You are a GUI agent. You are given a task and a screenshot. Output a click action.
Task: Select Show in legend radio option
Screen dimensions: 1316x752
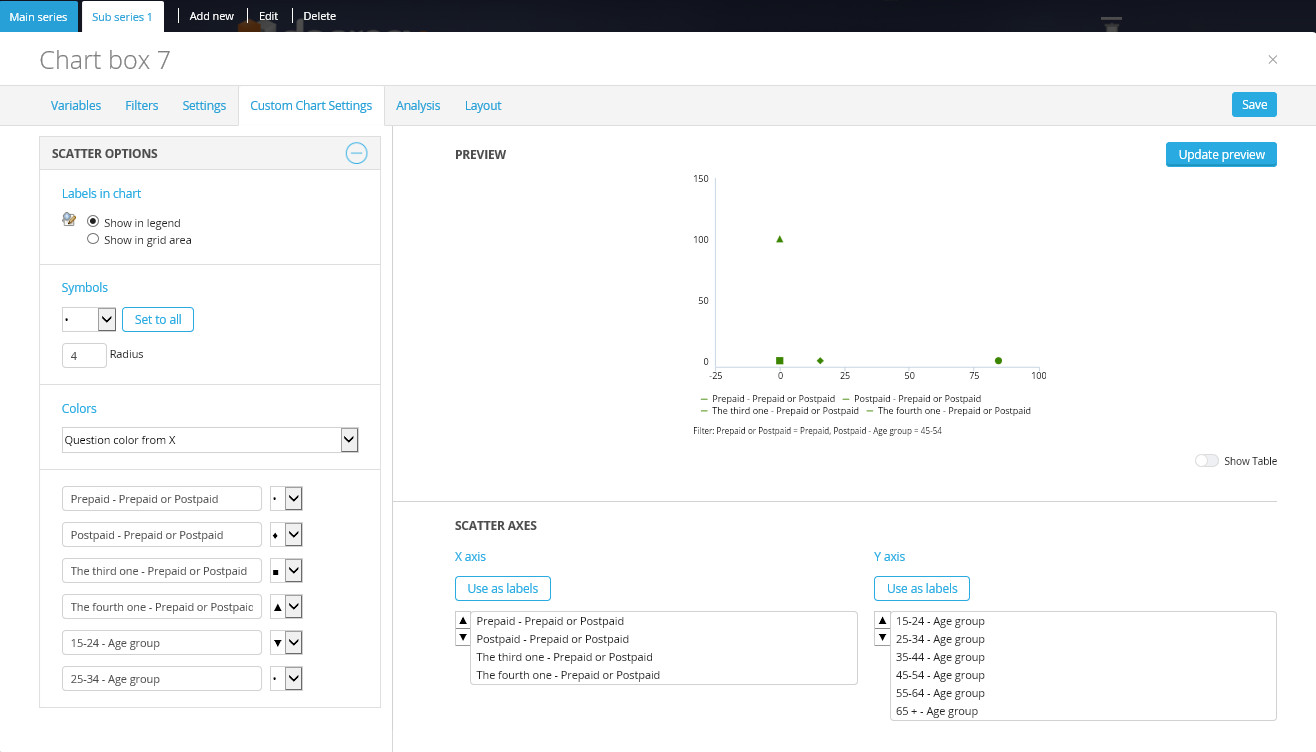pos(93,222)
